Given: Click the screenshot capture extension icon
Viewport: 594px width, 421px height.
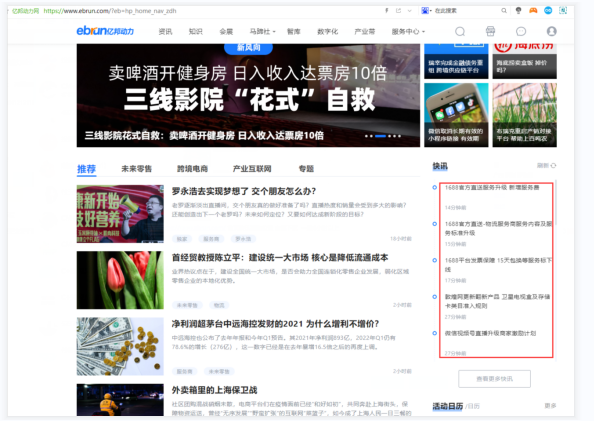Looking at the screenshot, I should [x=563, y=11].
